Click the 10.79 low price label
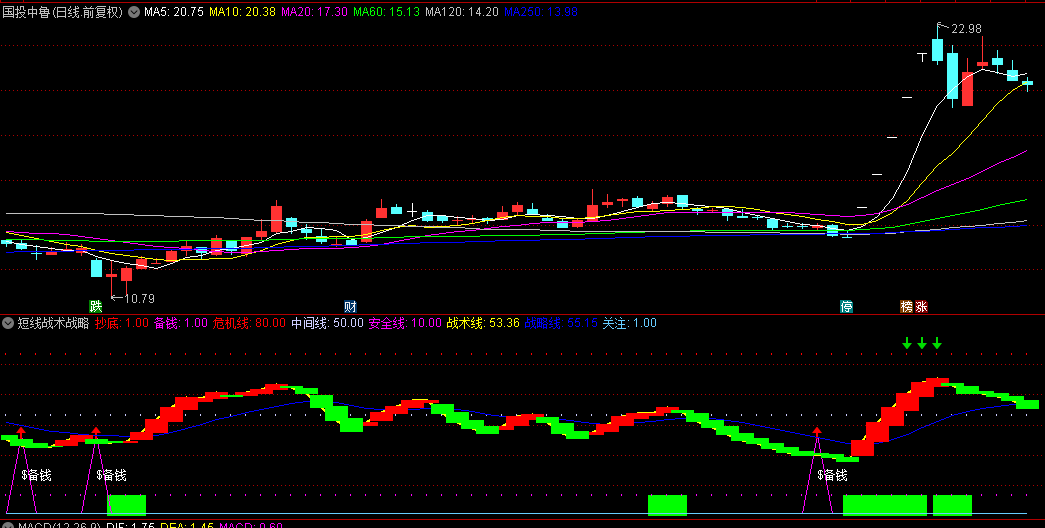Screen dimensions: 1045x528 139,299
